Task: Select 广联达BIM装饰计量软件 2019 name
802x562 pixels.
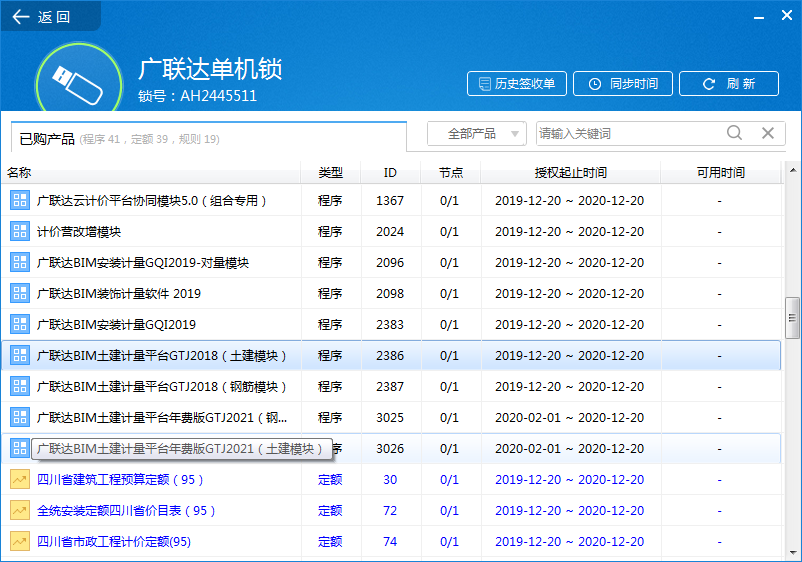Action: [119, 294]
